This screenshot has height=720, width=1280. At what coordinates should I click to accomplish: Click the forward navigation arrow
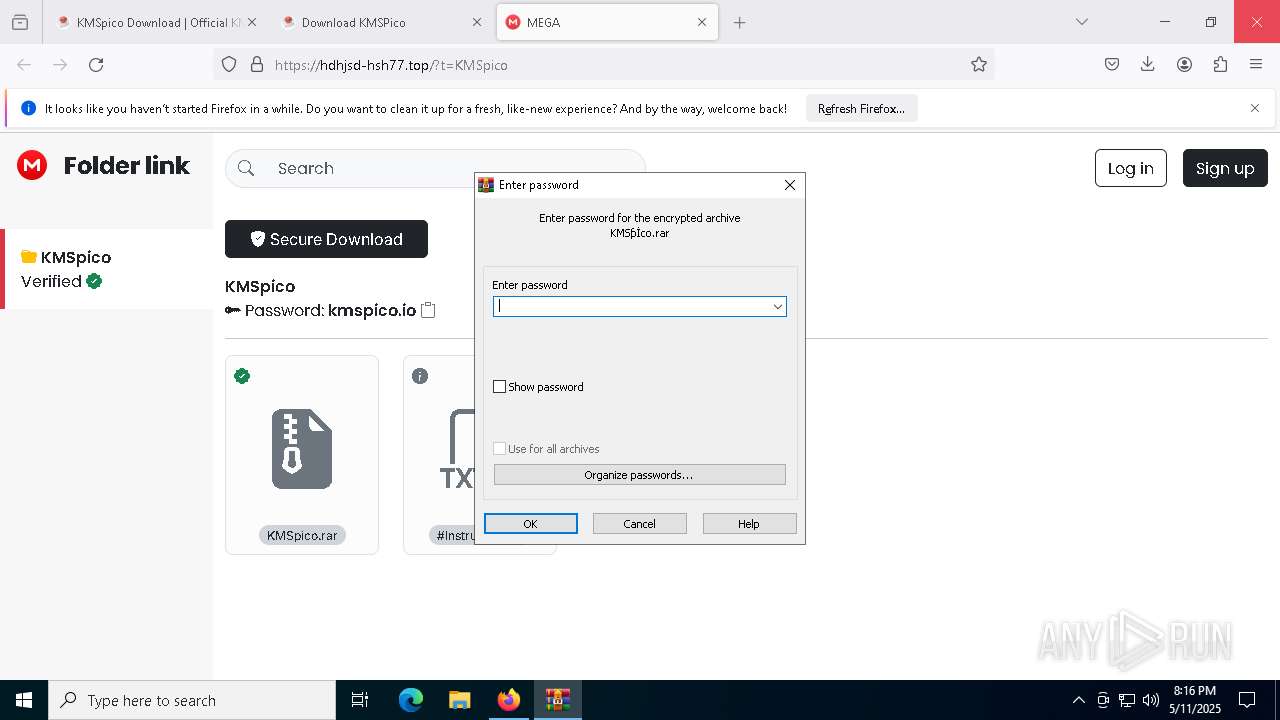pos(60,65)
